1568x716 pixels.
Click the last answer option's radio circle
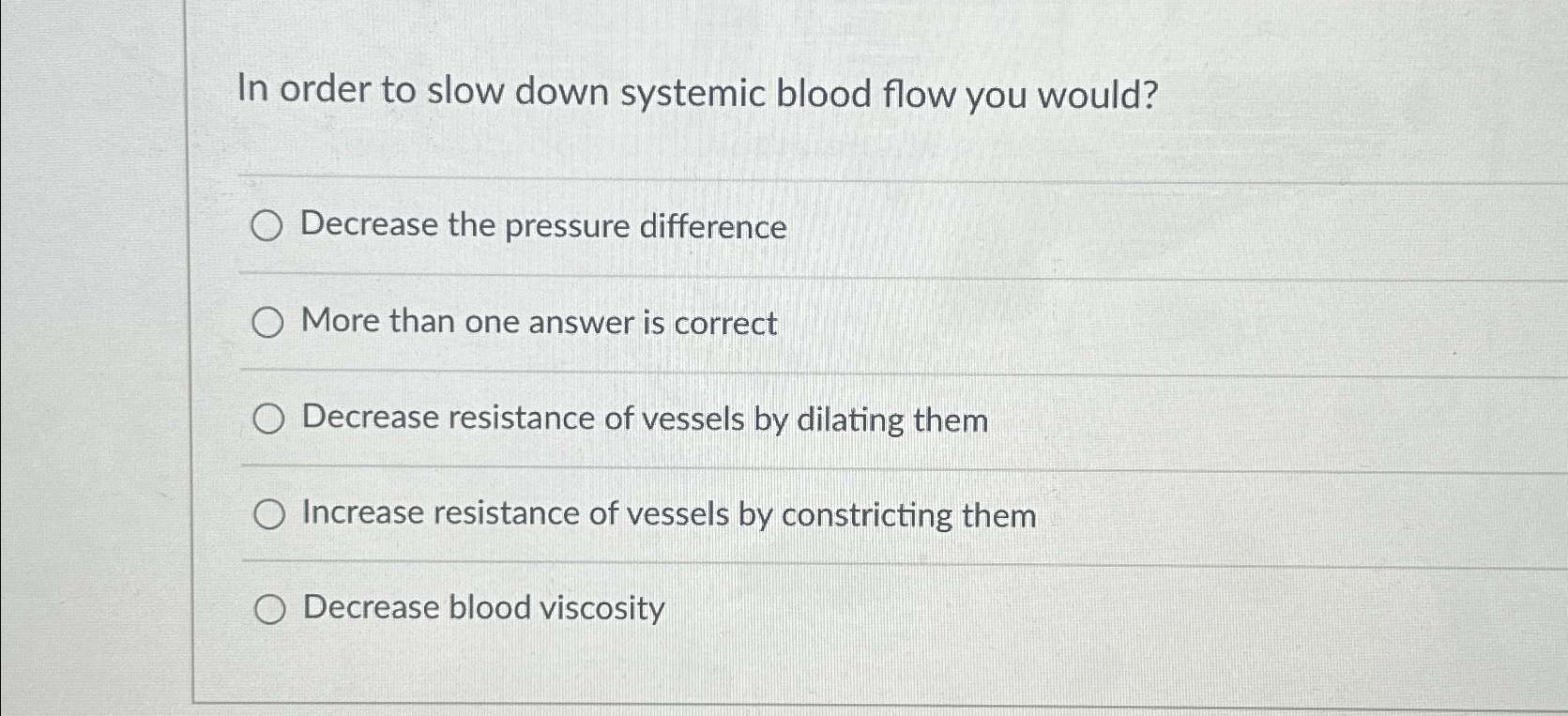tap(269, 610)
